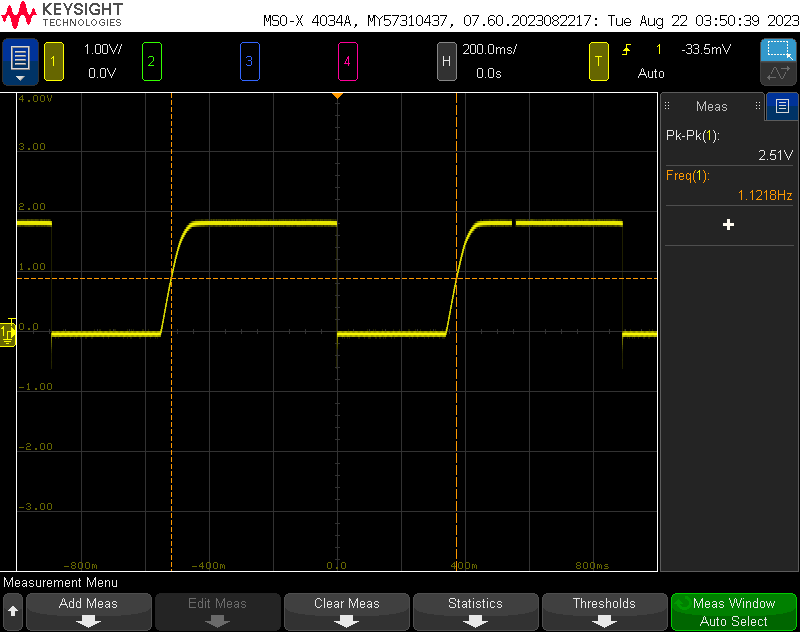Viewport: 800px width, 632px height.
Task: Expand the Add Meas softkey menu
Action: coord(89,611)
